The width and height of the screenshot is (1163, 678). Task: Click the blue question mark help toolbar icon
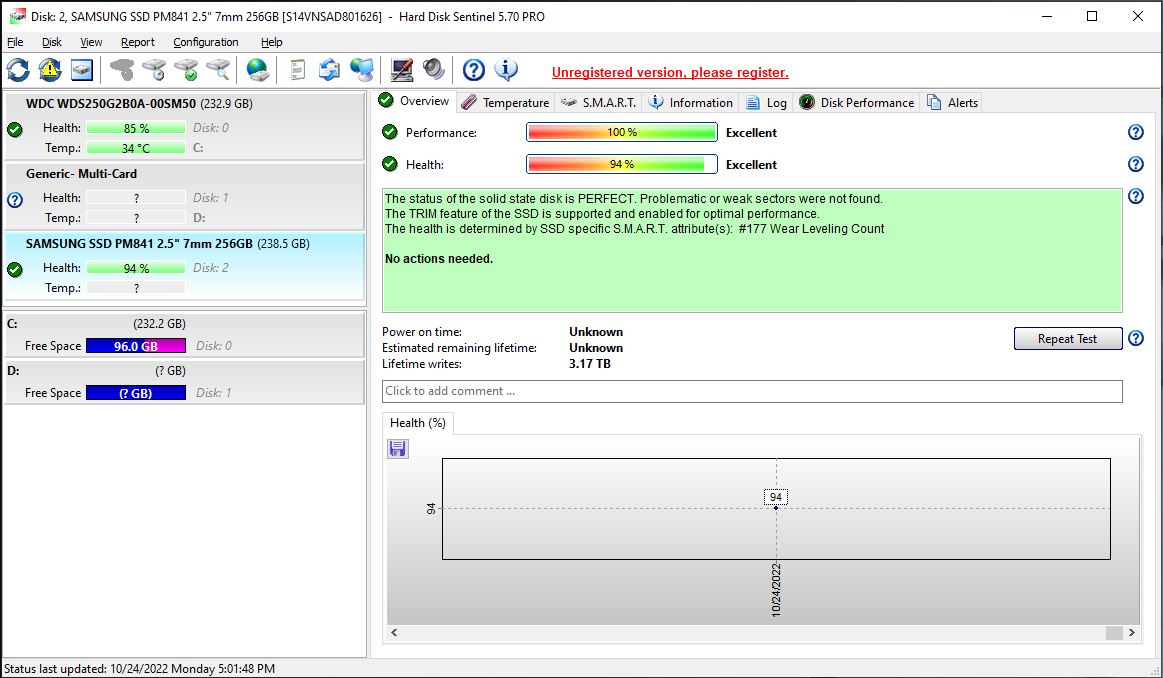(474, 70)
